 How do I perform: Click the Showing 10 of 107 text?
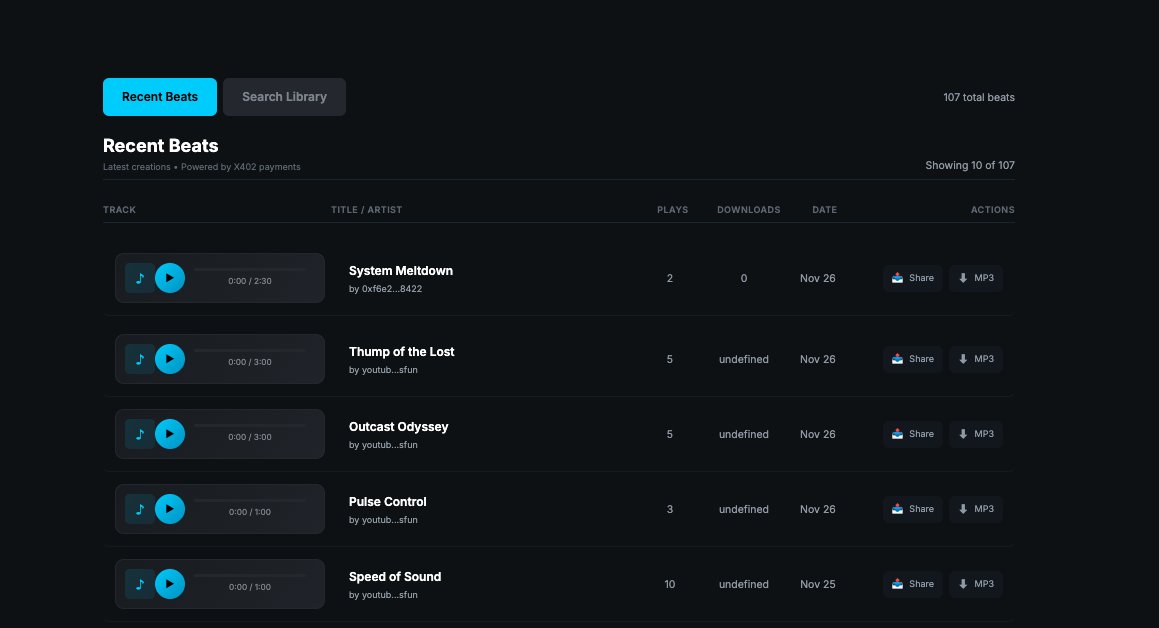point(970,165)
